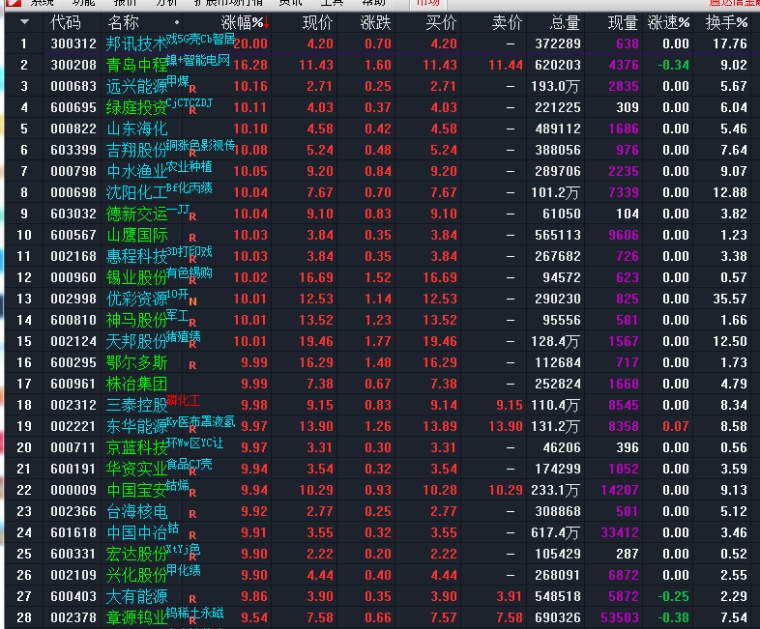The height and width of the screenshot is (629, 760).
Task: Select stock code 603032
Action: tap(74, 214)
